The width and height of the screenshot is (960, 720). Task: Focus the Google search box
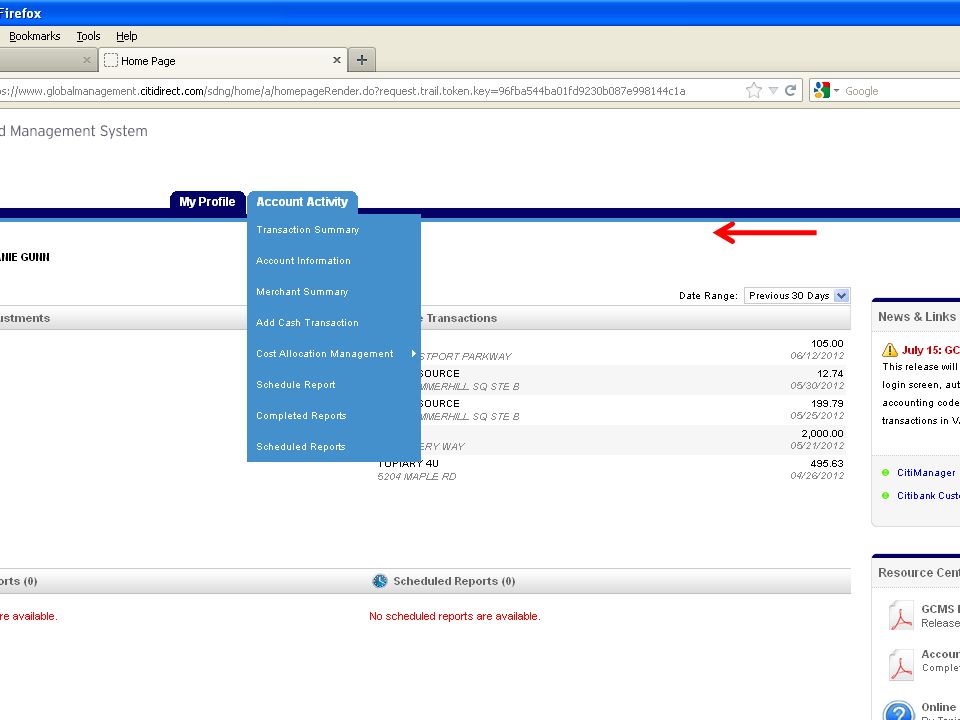pyautogui.click(x=900, y=91)
